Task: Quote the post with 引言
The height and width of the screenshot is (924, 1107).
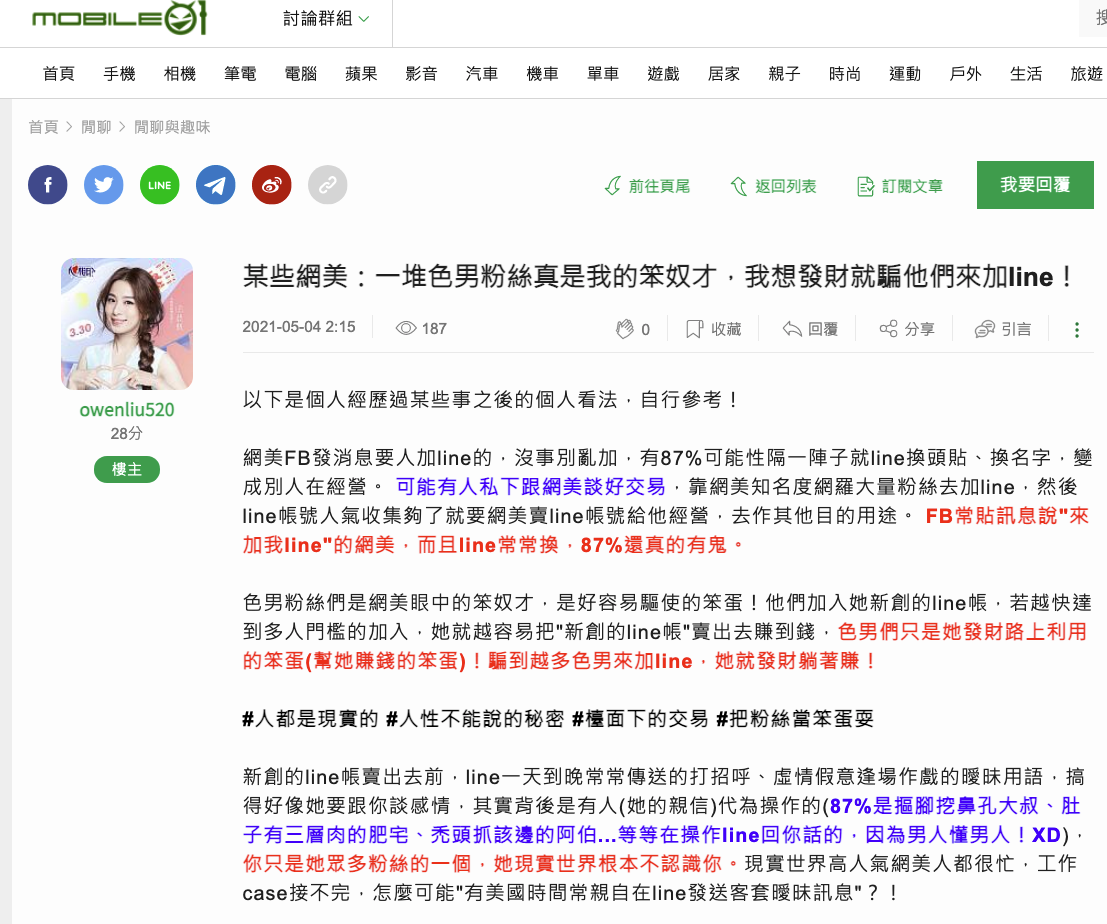Action: 1003,329
